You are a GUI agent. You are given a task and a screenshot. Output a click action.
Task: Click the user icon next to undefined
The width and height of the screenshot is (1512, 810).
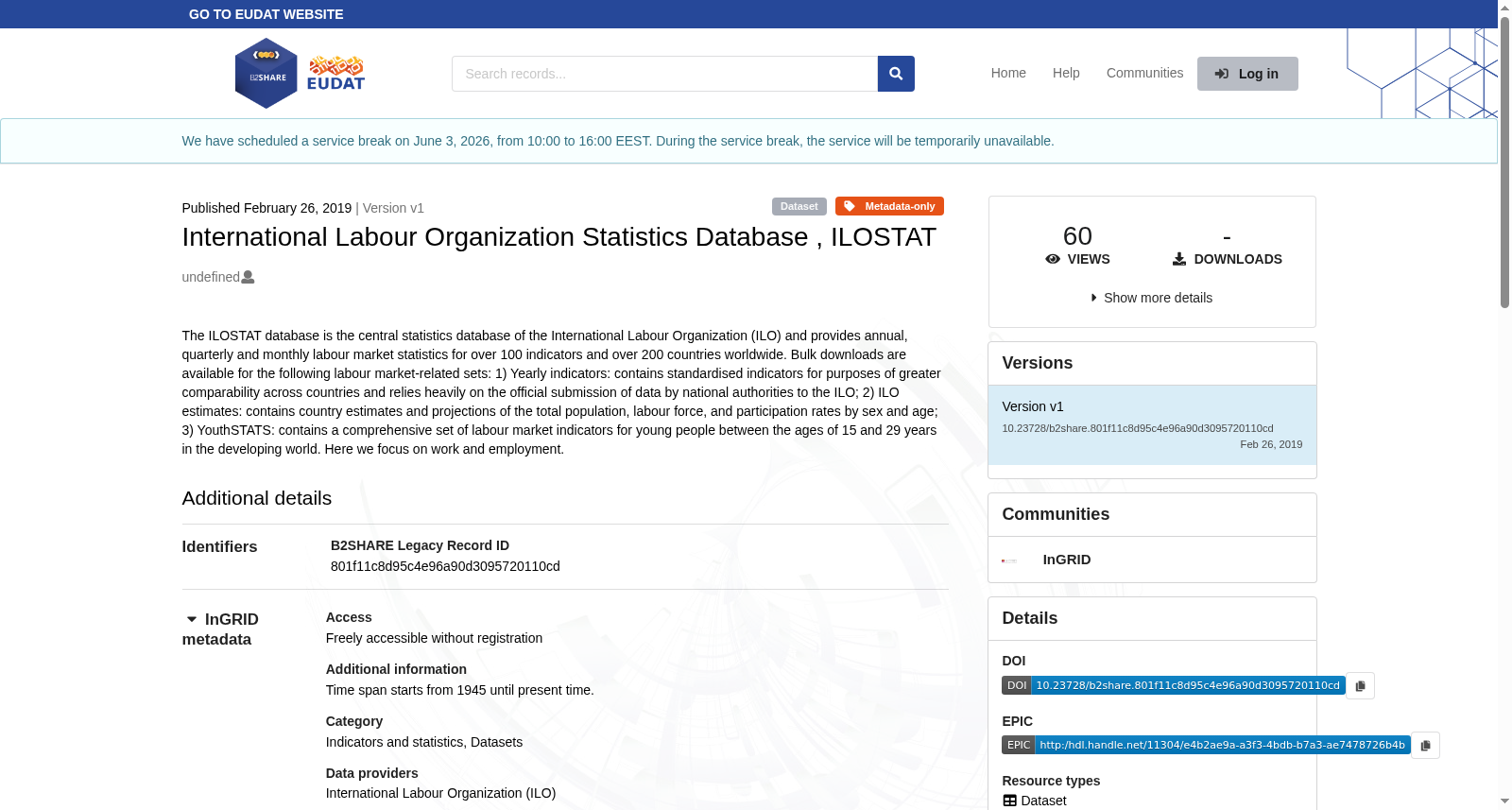pos(248,277)
